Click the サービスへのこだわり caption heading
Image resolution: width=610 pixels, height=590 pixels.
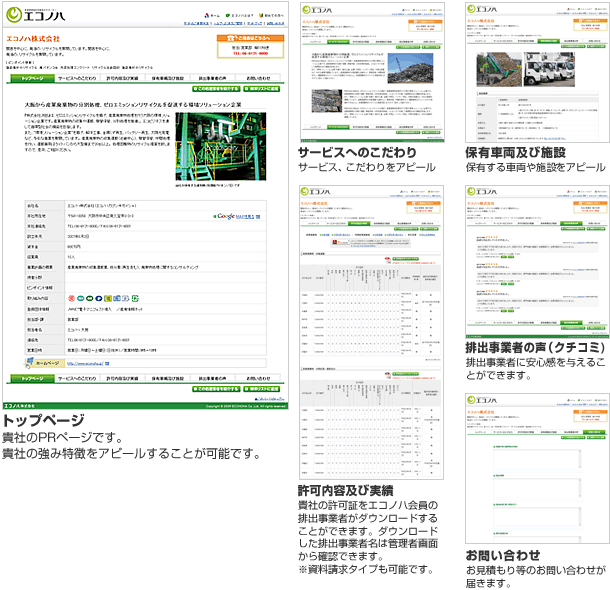358,152
